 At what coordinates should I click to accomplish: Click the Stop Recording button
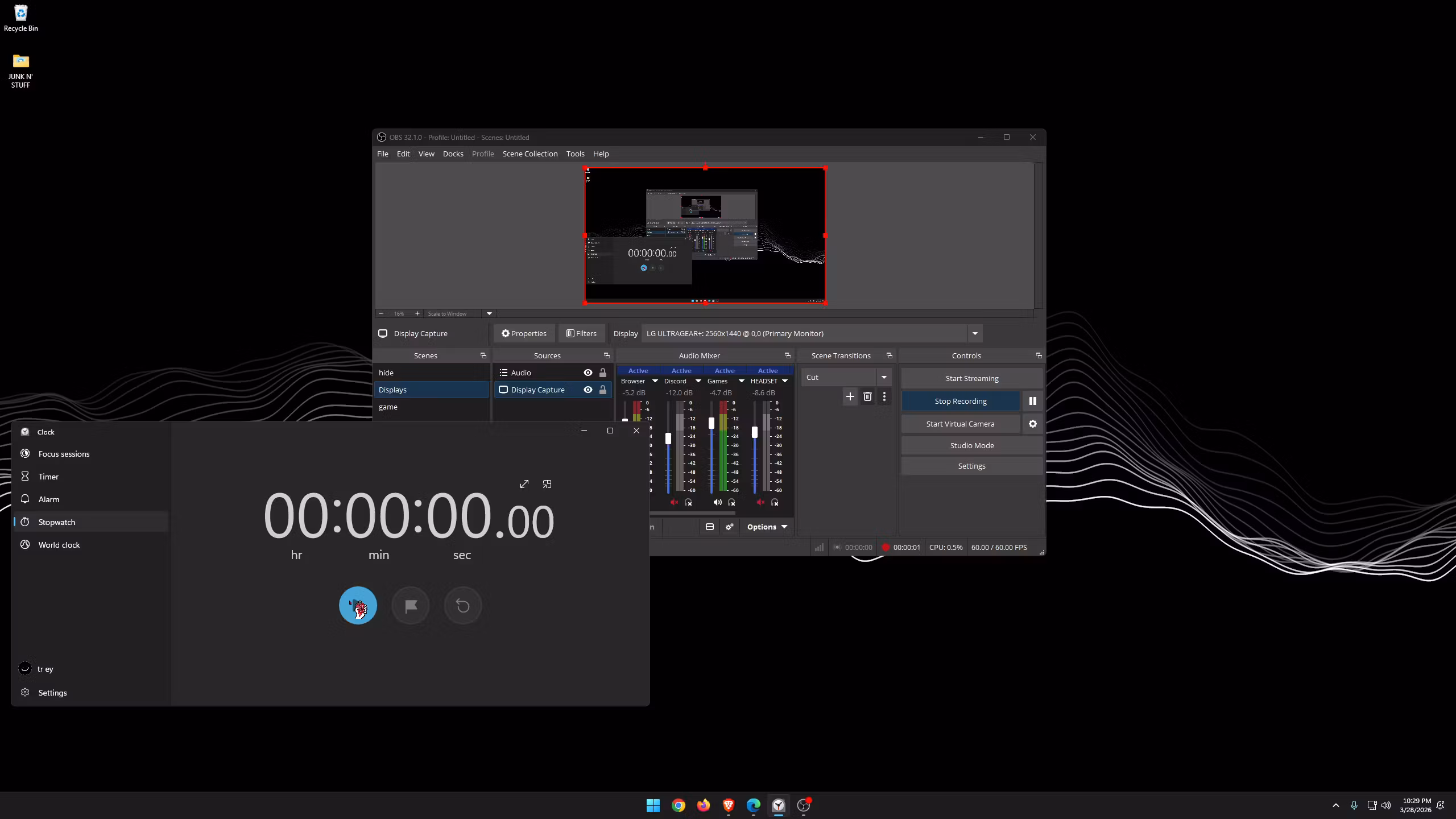[961, 401]
